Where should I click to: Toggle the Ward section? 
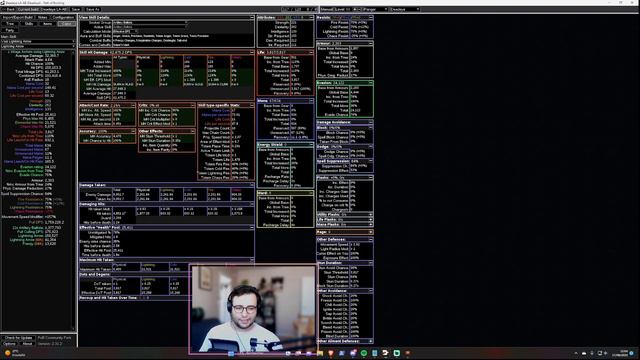(x=311, y=193)
